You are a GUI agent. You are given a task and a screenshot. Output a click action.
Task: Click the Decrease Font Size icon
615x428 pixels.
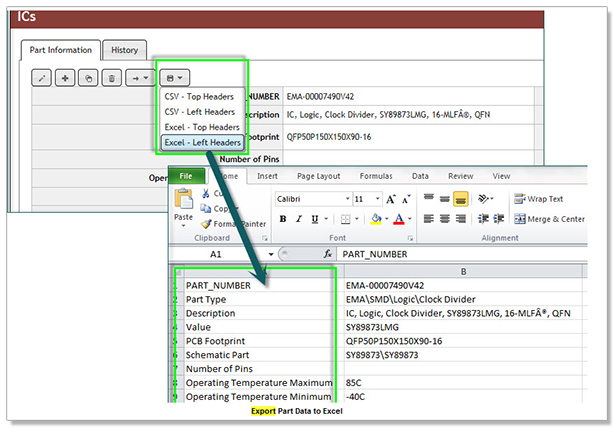(x=406, y=199)
